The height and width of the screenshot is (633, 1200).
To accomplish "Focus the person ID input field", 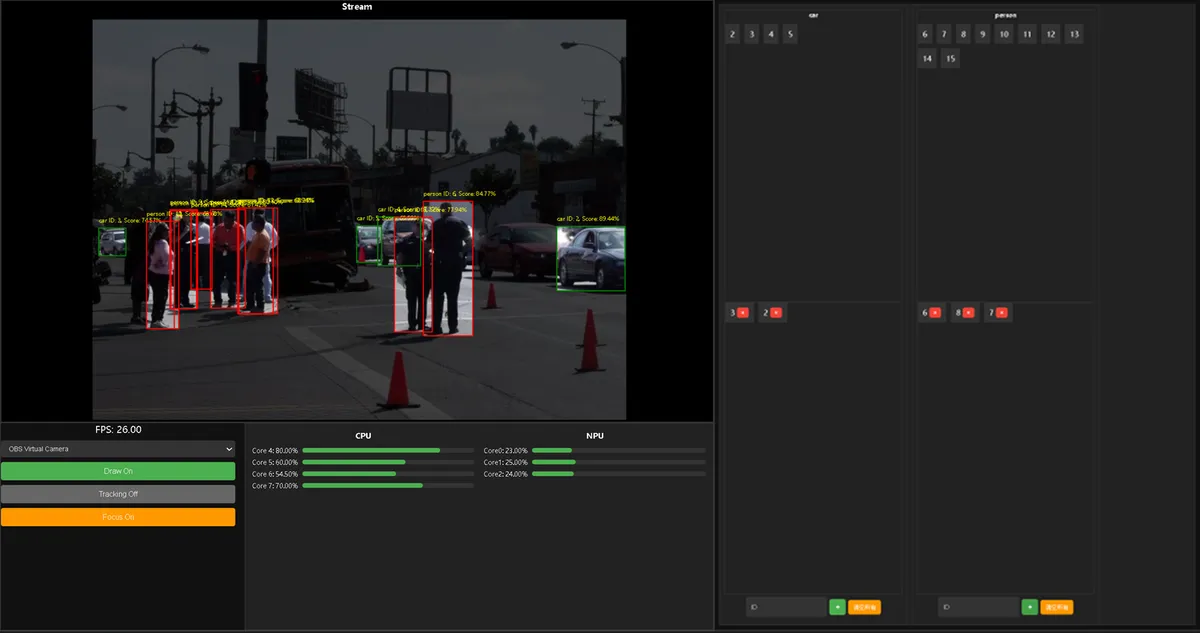I will pos(978,607).
